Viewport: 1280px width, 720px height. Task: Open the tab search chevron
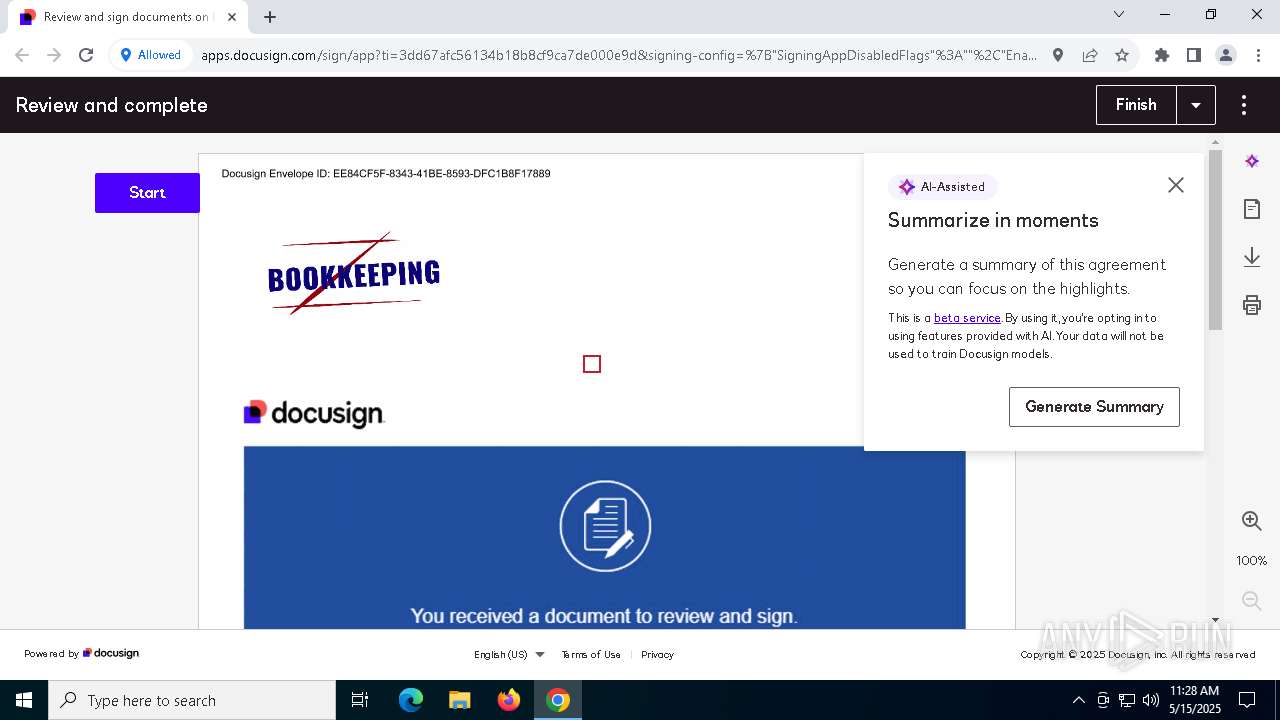[1119, 14]
